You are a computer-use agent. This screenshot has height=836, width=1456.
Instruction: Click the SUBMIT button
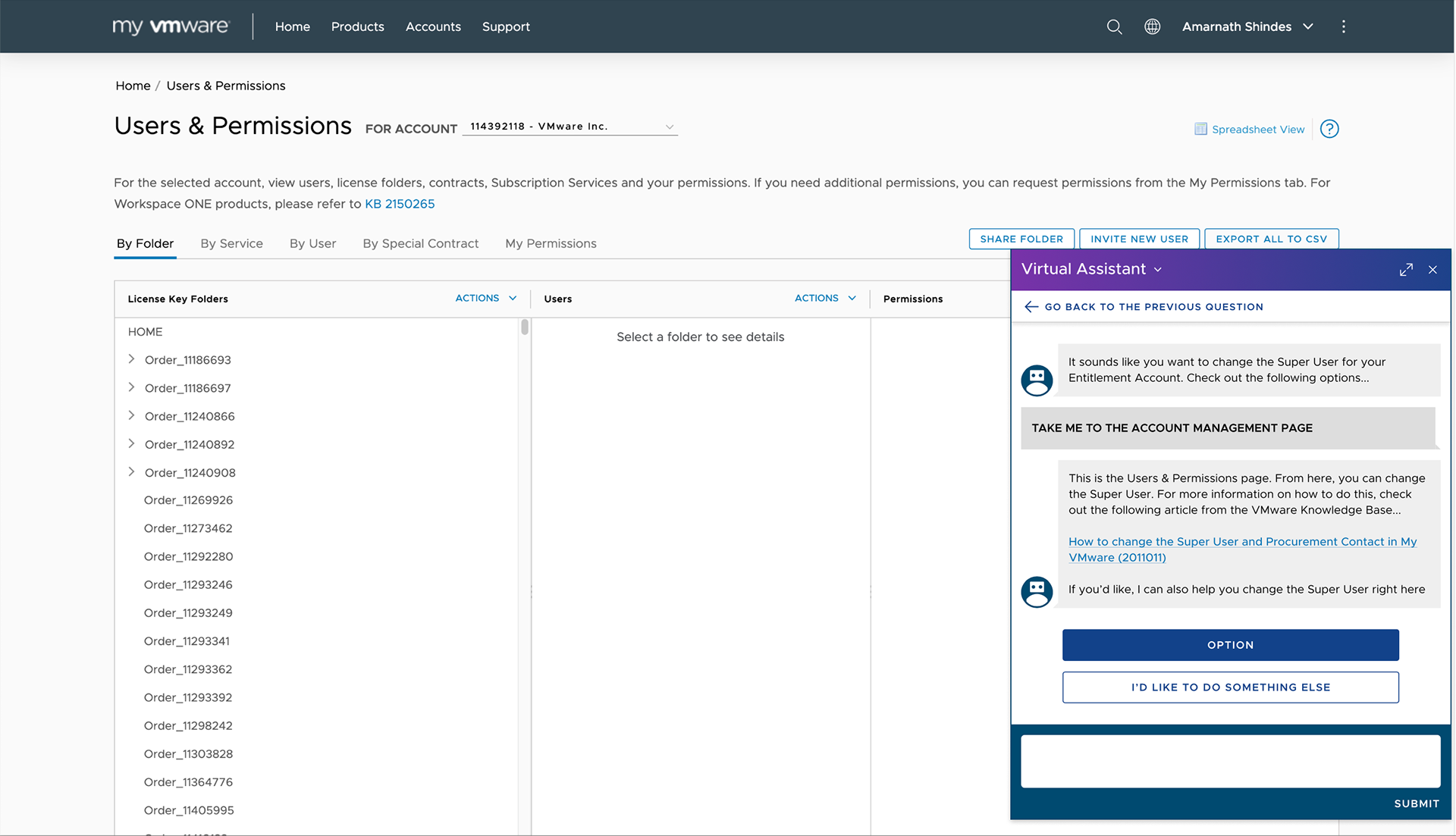click(x=1416, y=803)
